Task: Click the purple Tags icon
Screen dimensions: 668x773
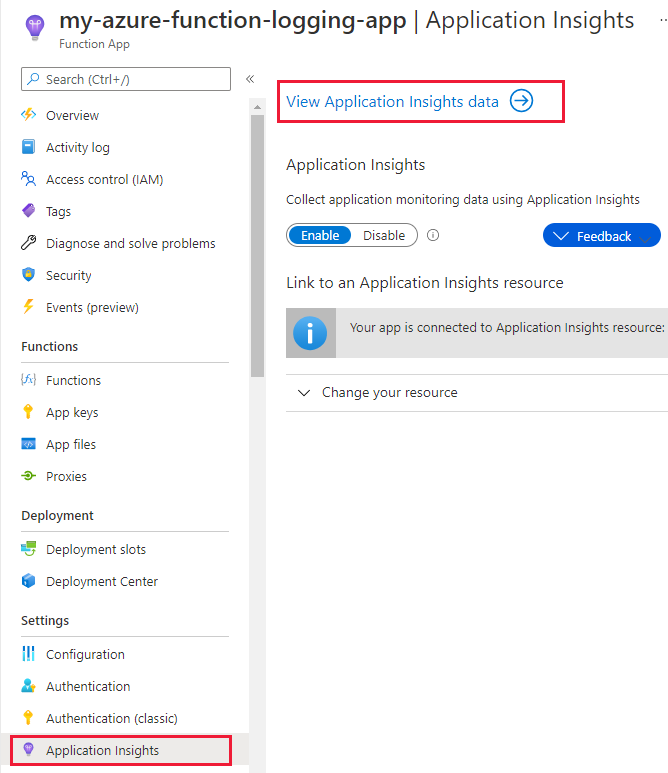Action: pos(29,211)
